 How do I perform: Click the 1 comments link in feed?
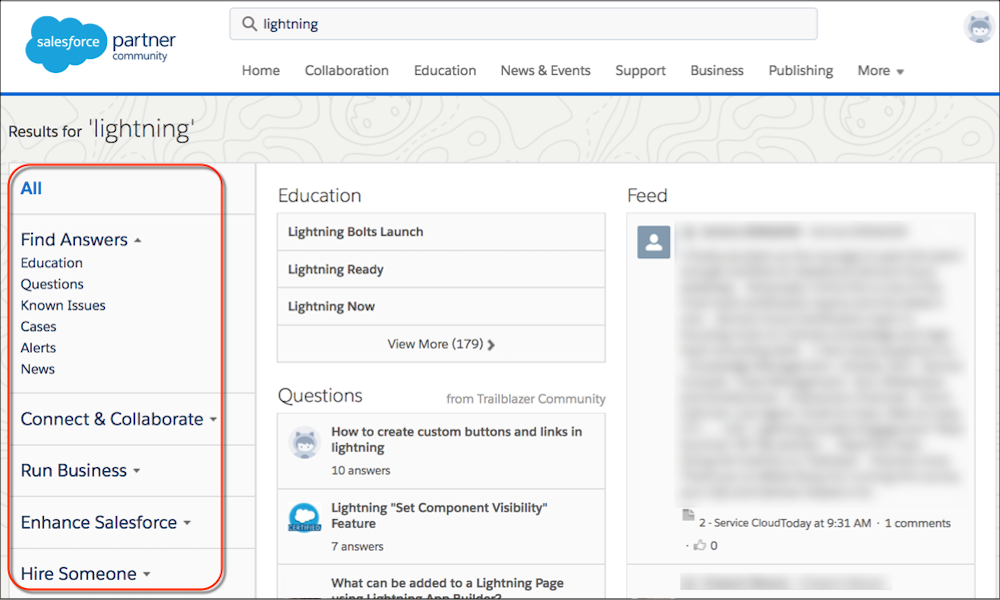coord(918,523)
